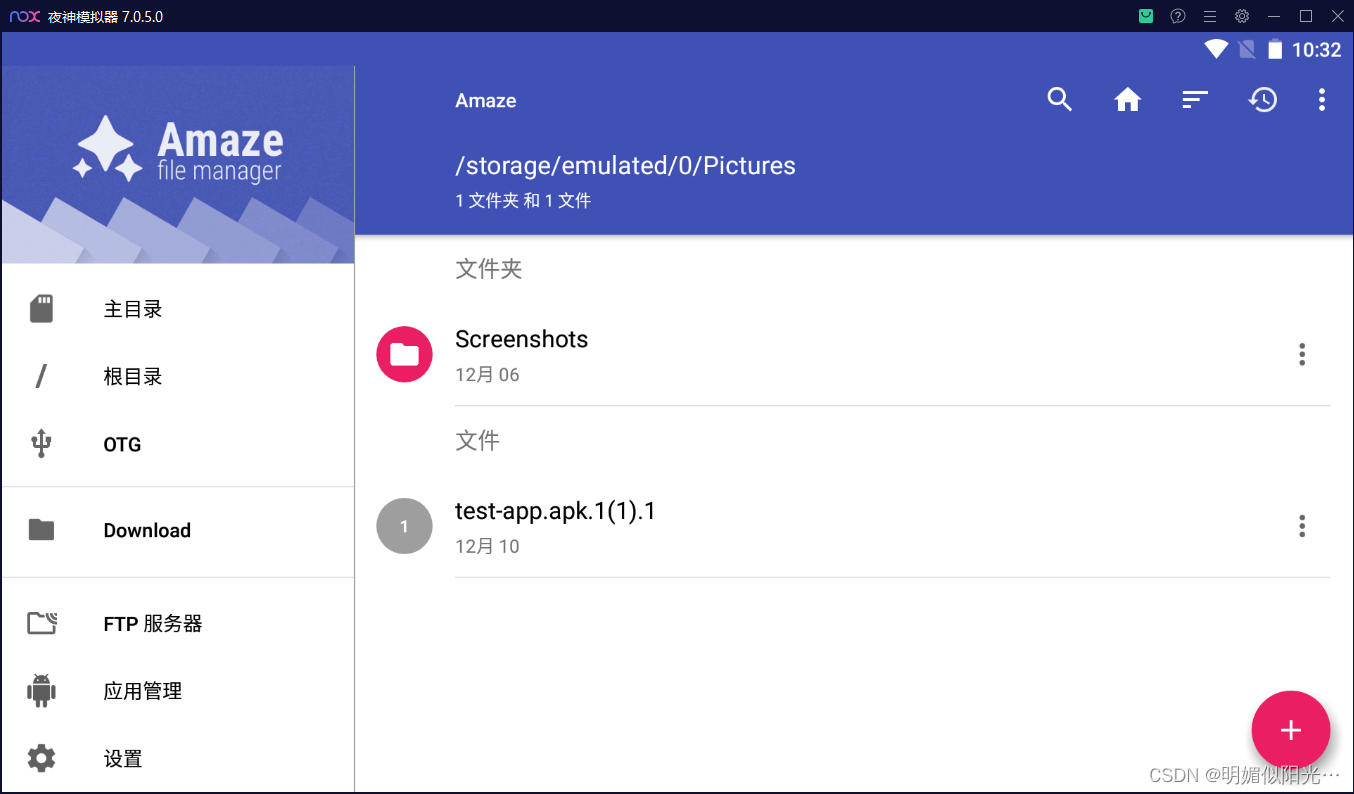
Task: Click the battery status icon
Action: 1275,49
